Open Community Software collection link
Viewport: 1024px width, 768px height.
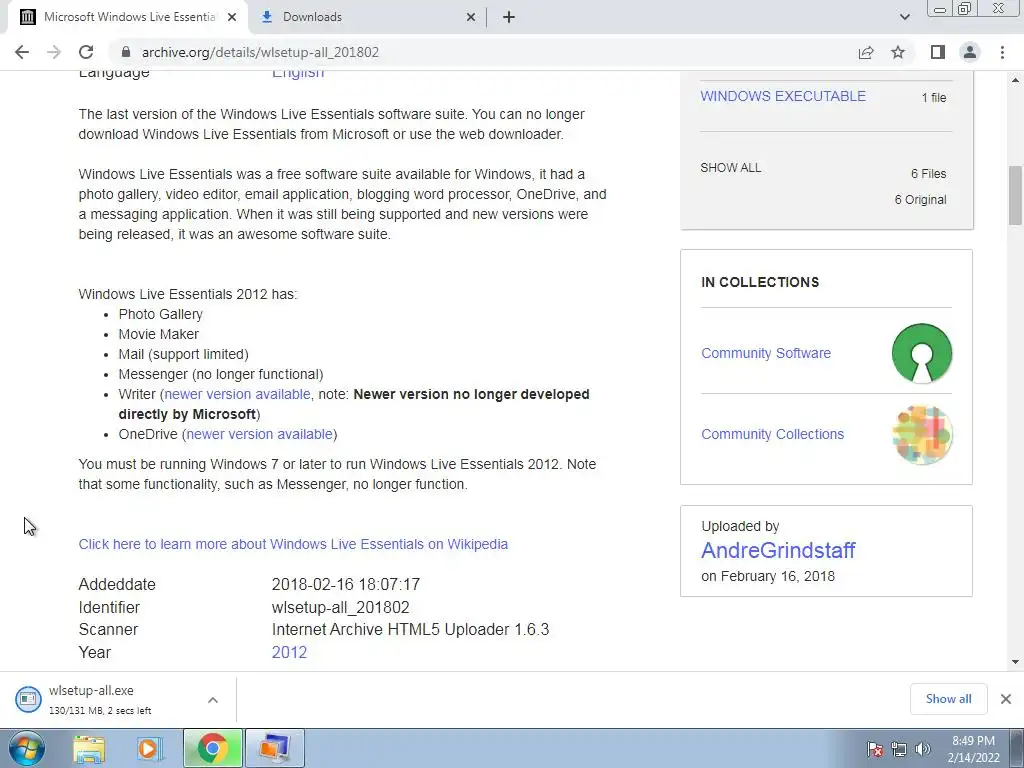766,353
